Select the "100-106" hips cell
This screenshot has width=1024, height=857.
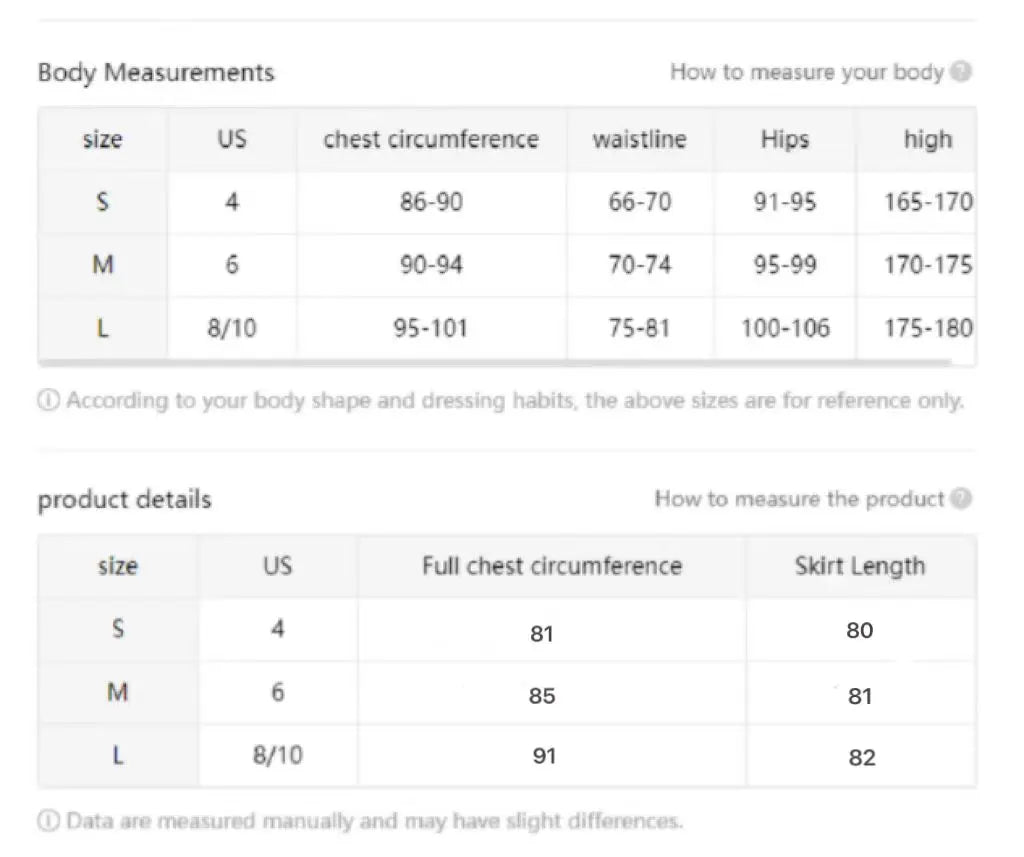pyautogui.click(x=785, y=328)
